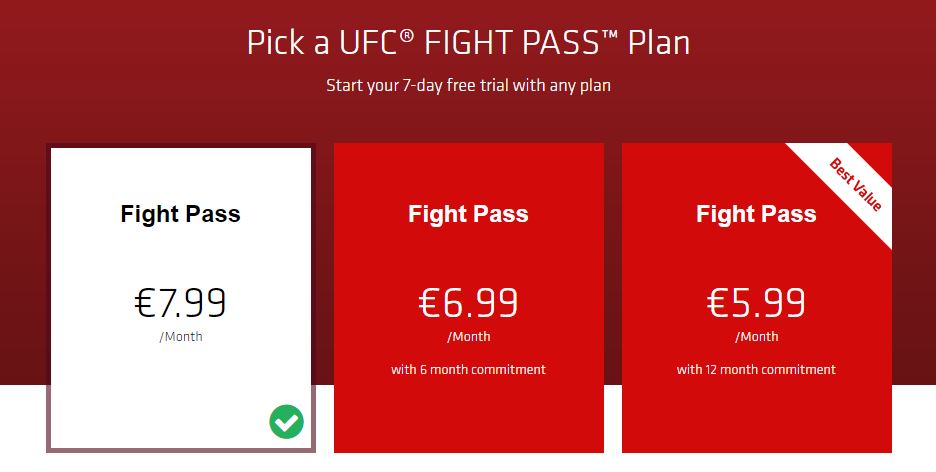Click the €7.99 price text
The width and height of the screenshot is (936, 472).
180,303
